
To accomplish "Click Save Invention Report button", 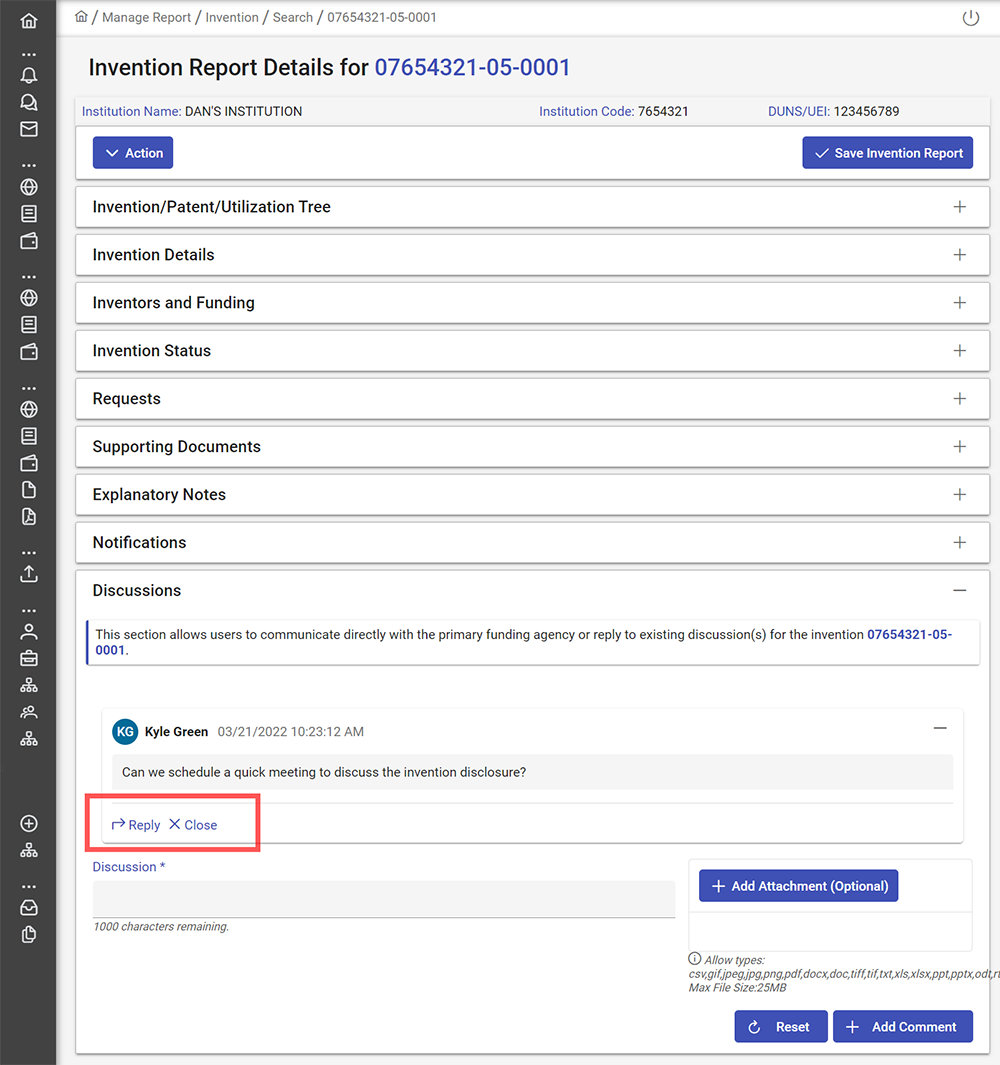I will pos(887,153).
